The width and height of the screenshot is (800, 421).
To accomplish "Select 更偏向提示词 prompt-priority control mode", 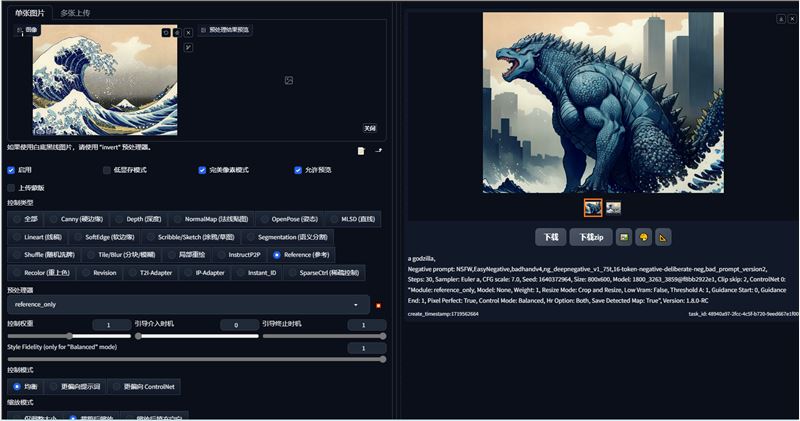I will 76,387.
